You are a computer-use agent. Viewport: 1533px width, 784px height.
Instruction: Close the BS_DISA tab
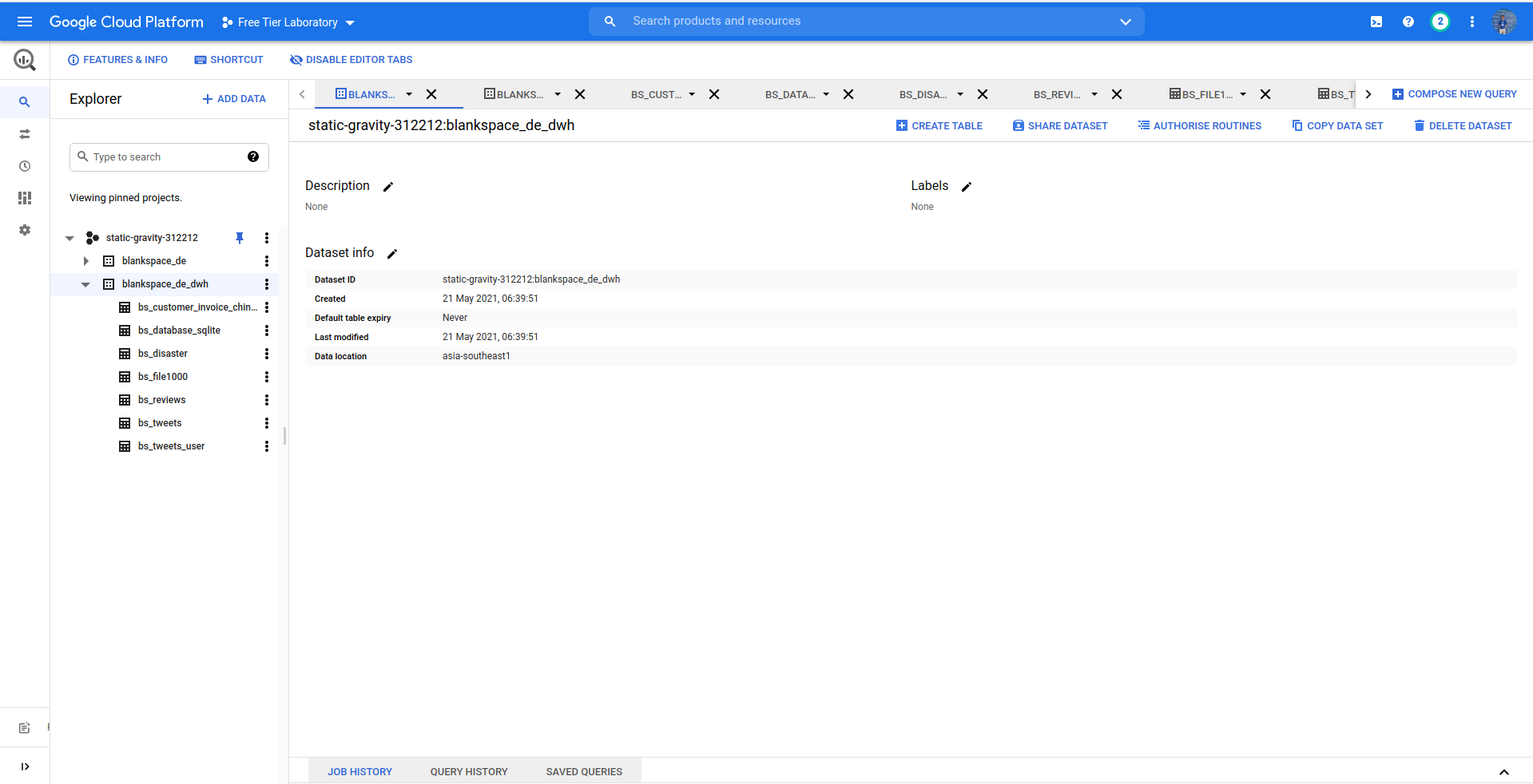(983, 94)
